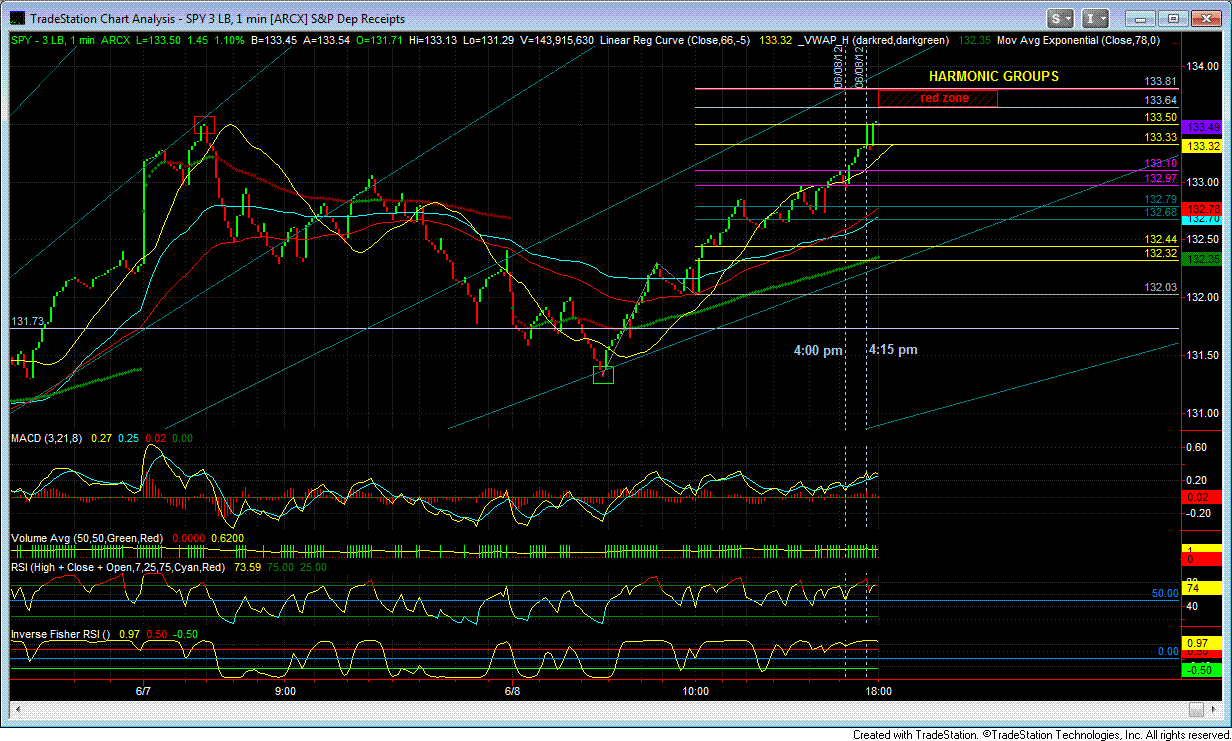Click the yellow 133.32 axis price marker
Viewport: 1232px width, 741px height.
pyautogui.click(x=1202, y=146)
